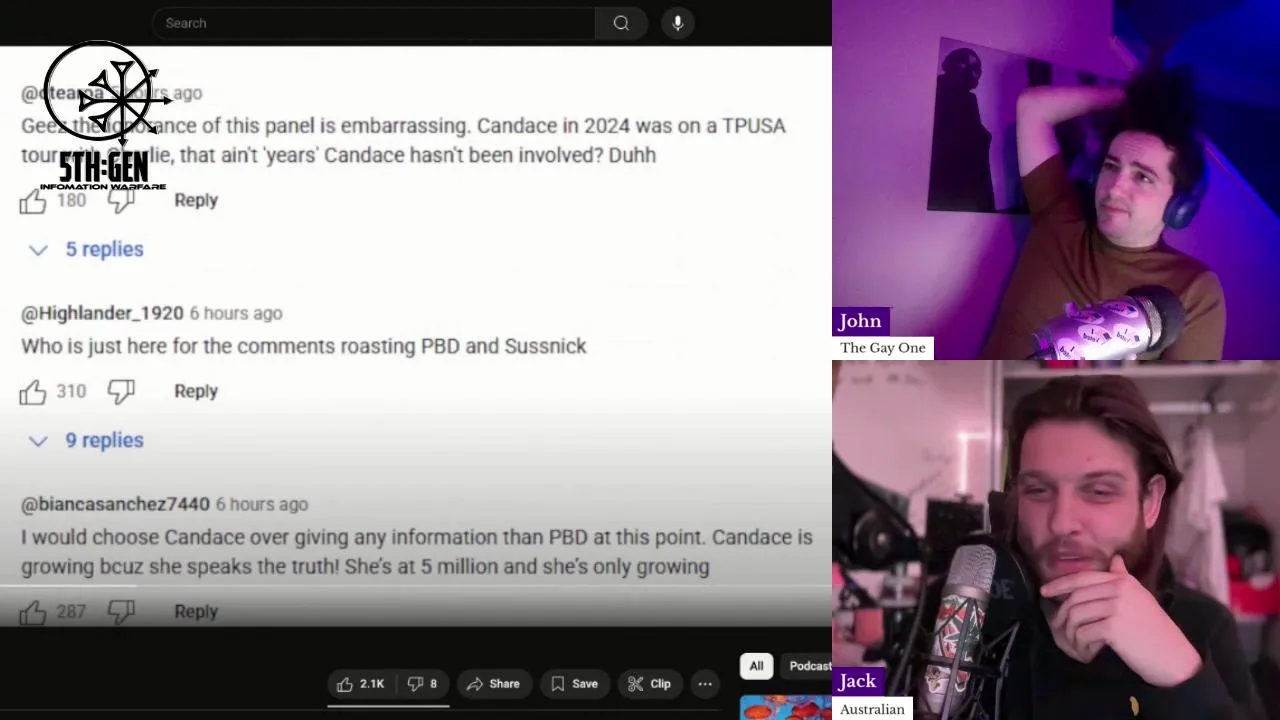Activate voice search microphone icon

(x=678, y=23)
